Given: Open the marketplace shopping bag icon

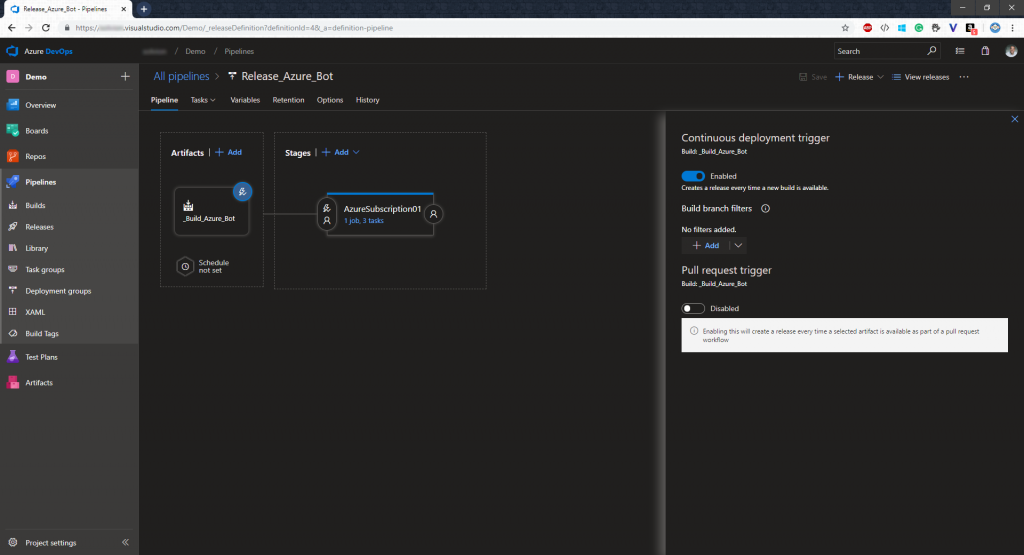Looking at the screenshot, I should (x=985, y=51).
